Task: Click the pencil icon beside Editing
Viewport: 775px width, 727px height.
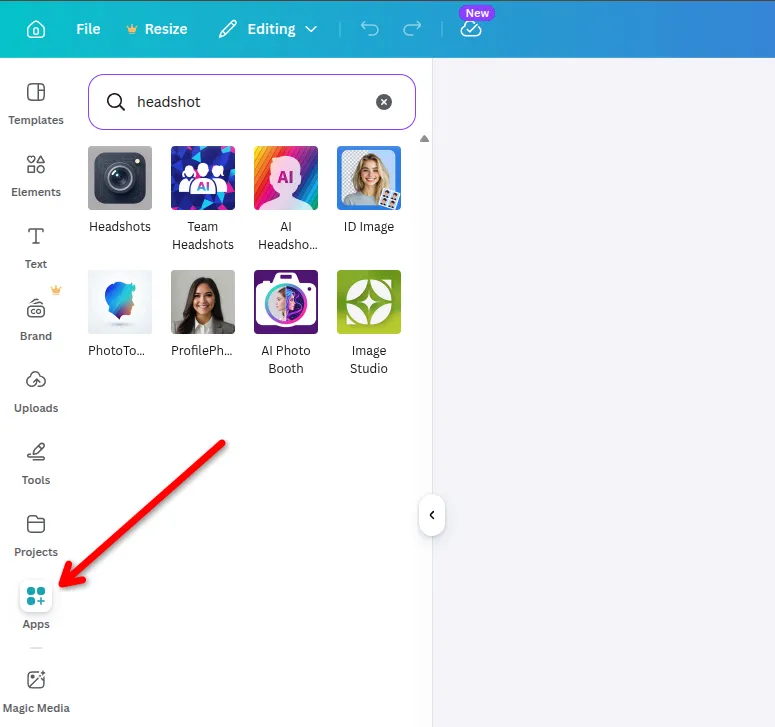Action: tap(228, 29)
